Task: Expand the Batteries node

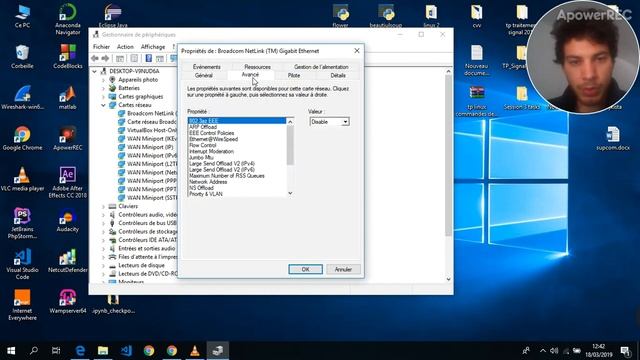Action: pos(103,89)
